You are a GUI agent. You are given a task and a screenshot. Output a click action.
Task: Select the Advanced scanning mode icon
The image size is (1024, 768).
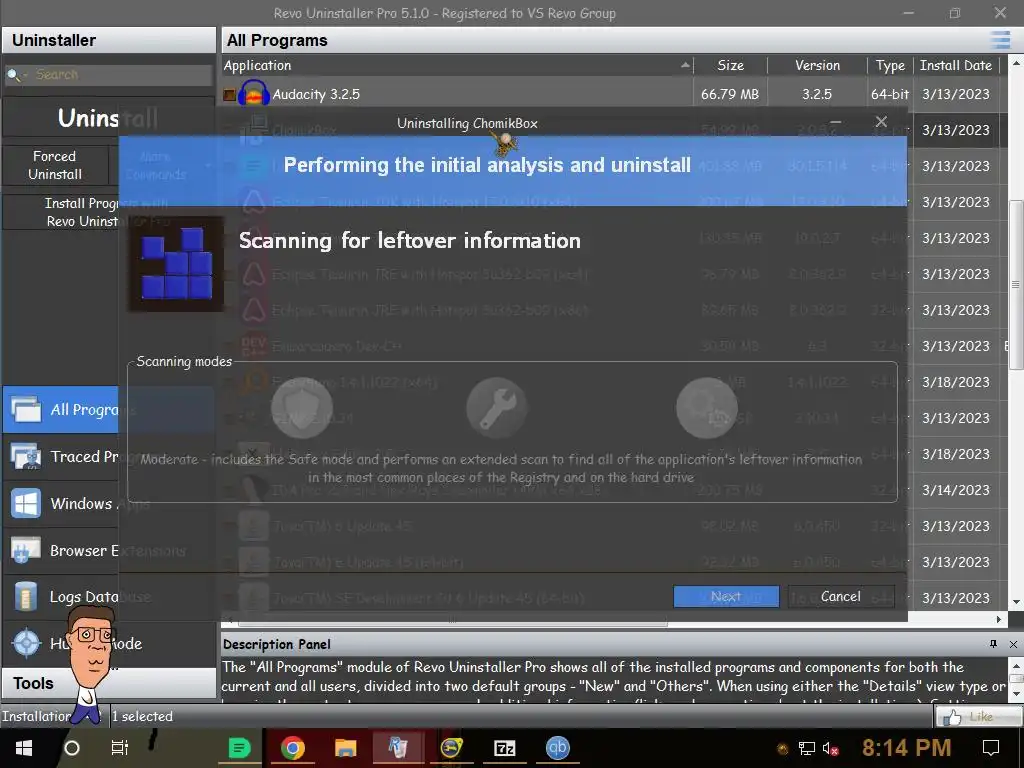tap(707, 408)
